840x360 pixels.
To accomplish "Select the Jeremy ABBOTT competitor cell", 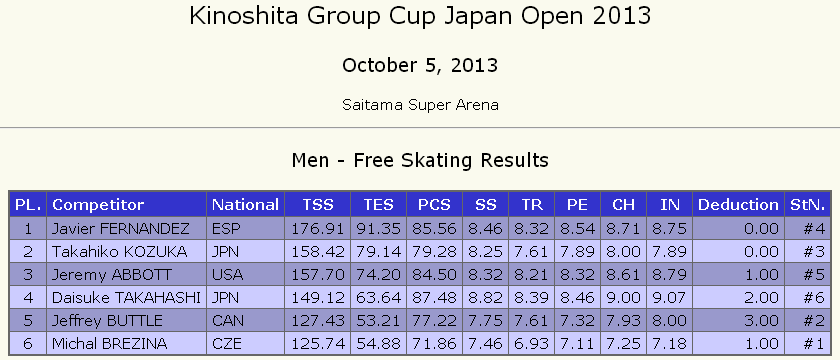I will pyautogui.click(x=126, y=275).
